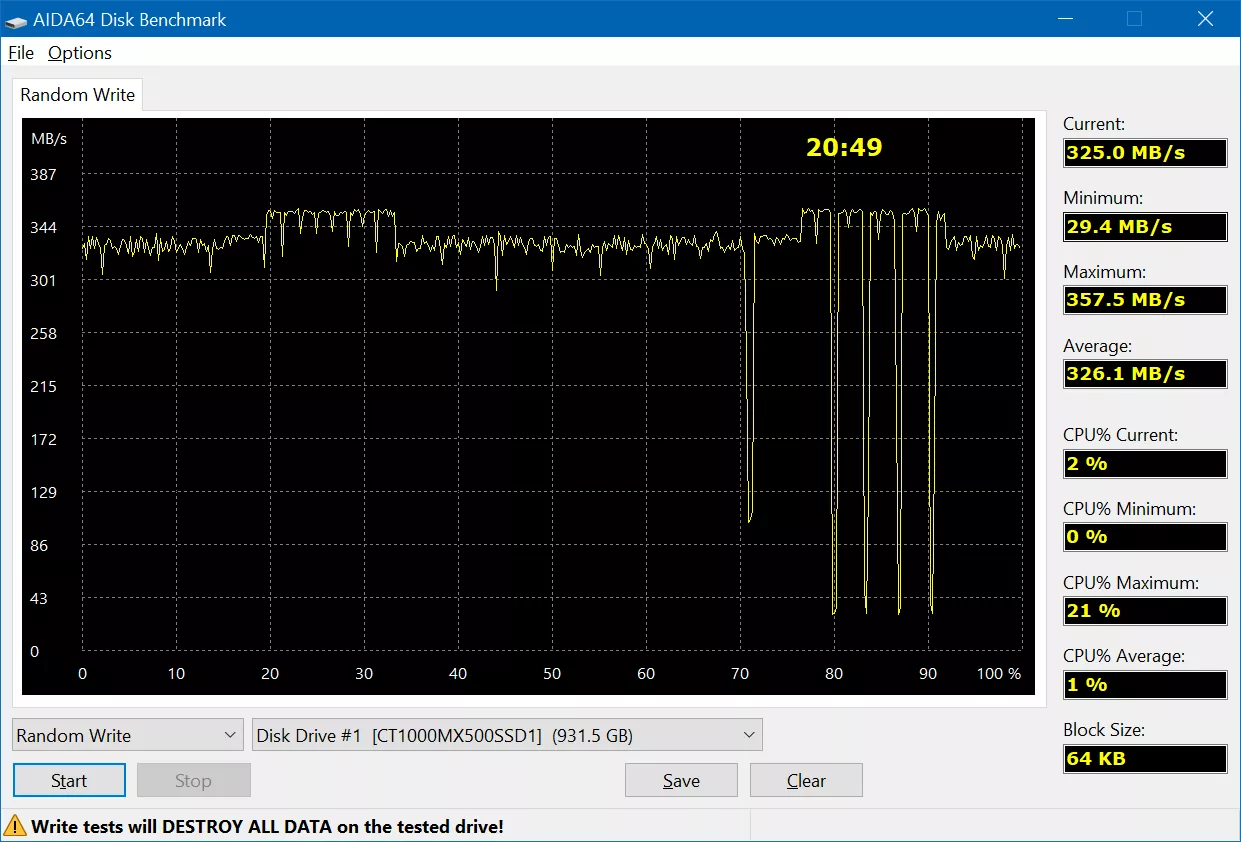
Task: Click the 100 % label on graph axis
Action: 998,673
